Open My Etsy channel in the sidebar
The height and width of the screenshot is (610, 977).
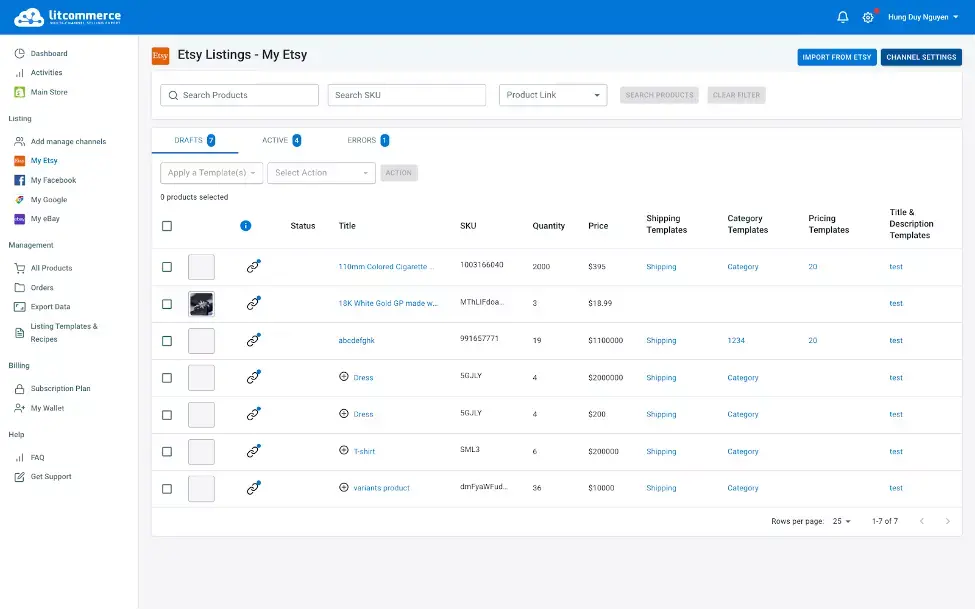tap(46, 160)
